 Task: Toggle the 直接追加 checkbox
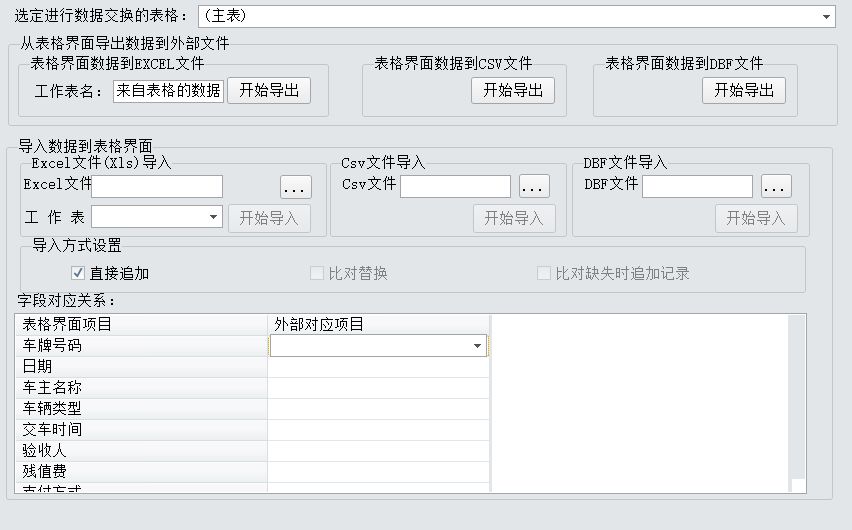click(78, 273)
